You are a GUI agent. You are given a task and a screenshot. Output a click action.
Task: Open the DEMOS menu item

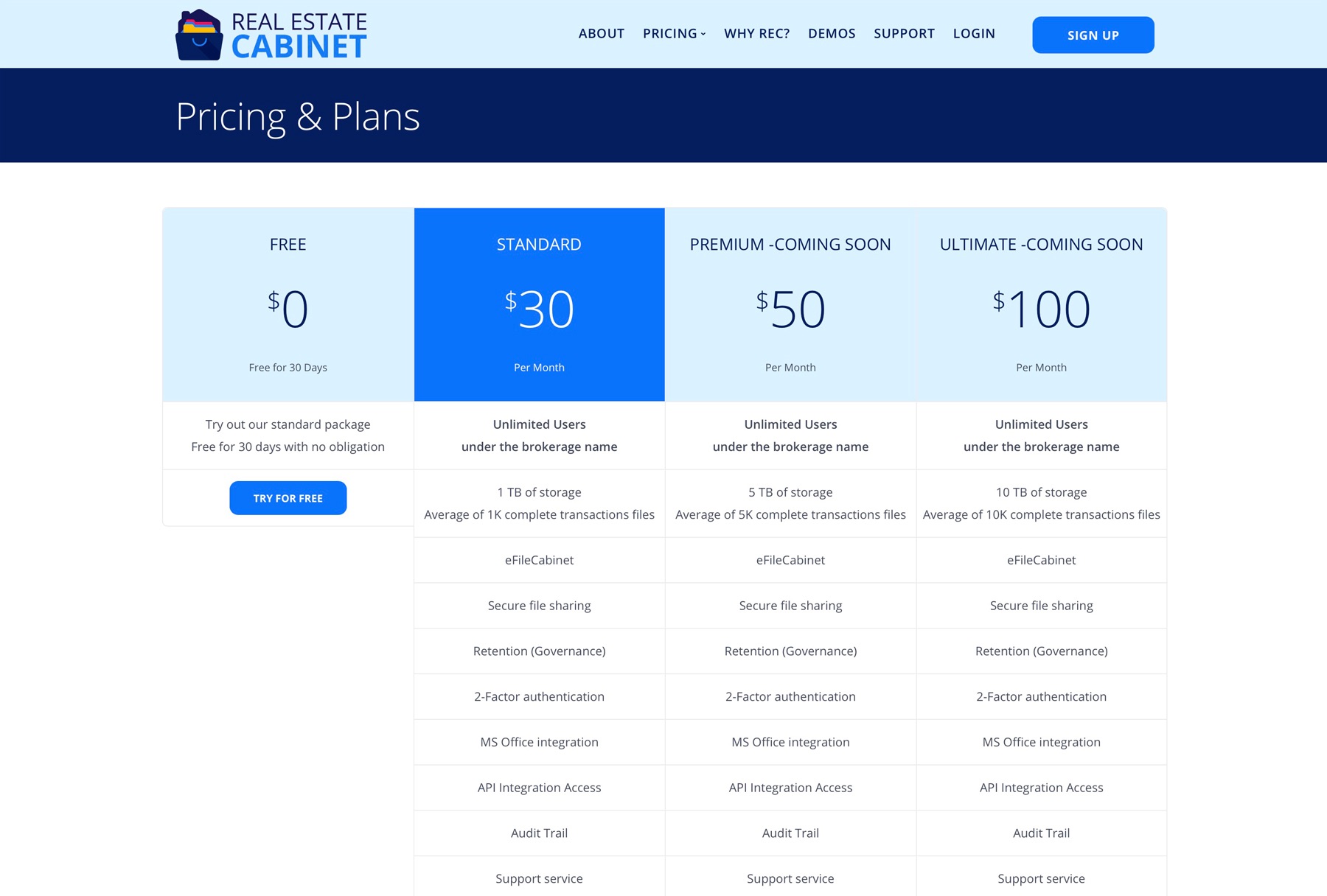coord(832,33)
